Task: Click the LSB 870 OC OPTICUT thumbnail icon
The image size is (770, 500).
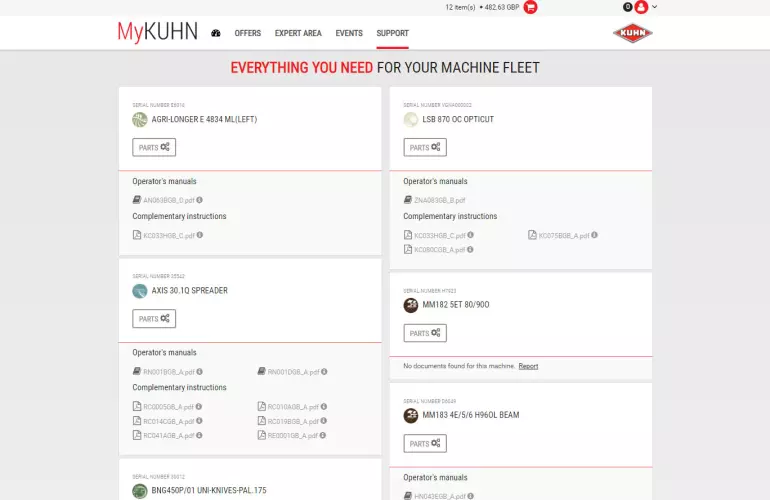Action: coord(411,119)
